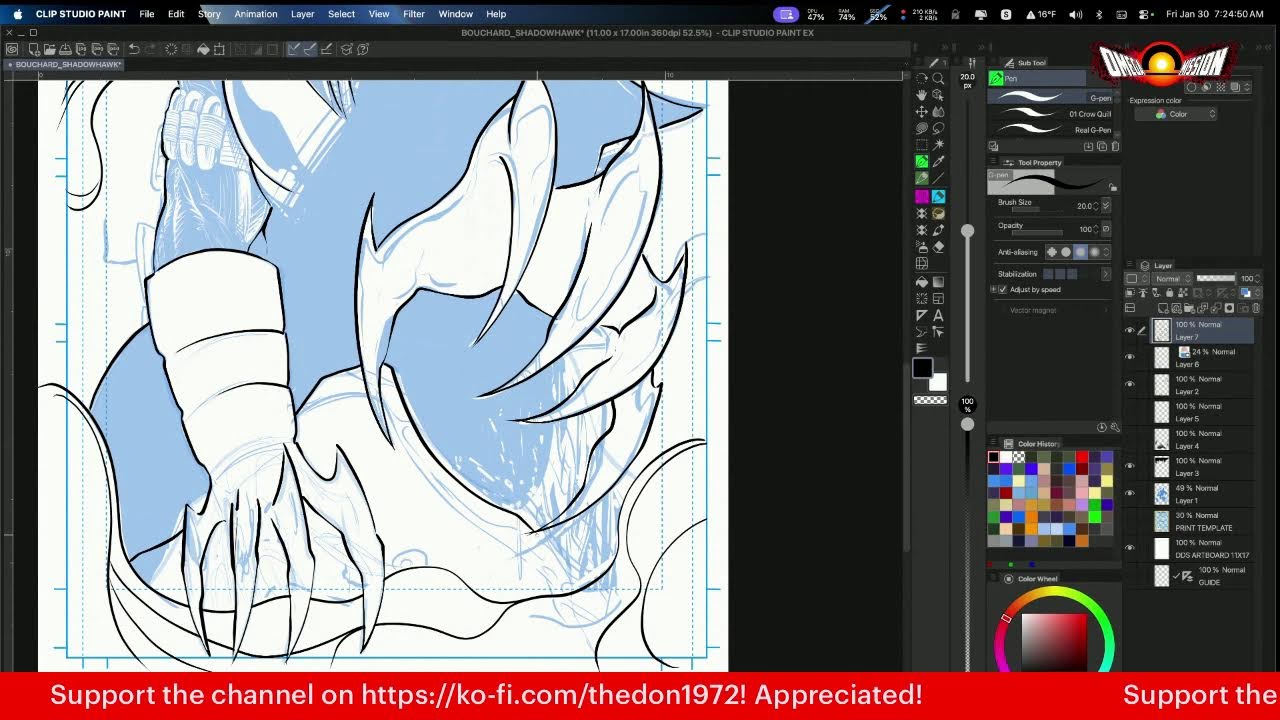Click the Clear spinner icon in command bar
The height and width of the screenshot is (720, 1280).
tap(171, 49)
